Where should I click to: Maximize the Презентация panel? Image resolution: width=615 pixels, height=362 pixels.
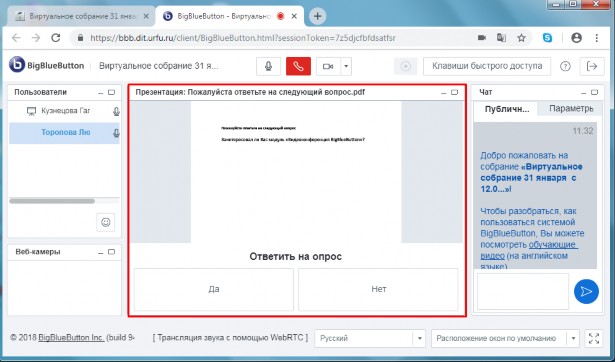click(x=454, y=92)
